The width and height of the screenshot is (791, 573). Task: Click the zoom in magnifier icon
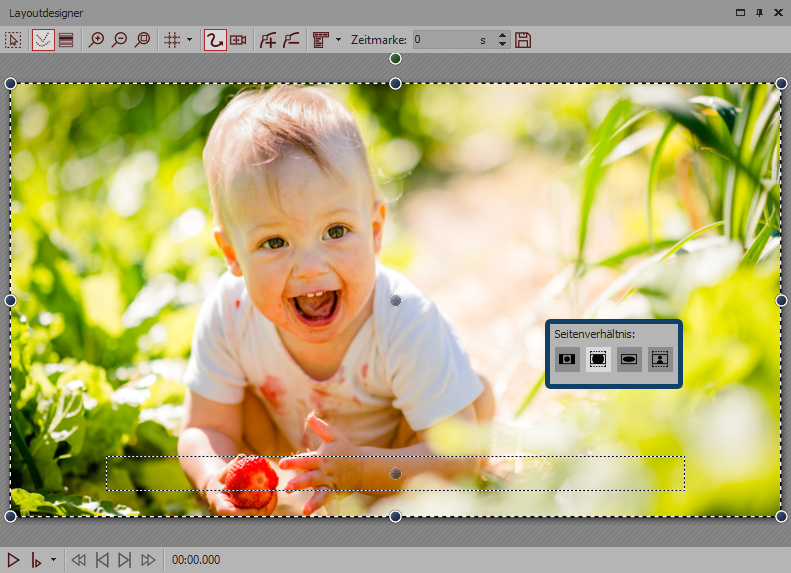pyautogui.click(x=97, y=40)
